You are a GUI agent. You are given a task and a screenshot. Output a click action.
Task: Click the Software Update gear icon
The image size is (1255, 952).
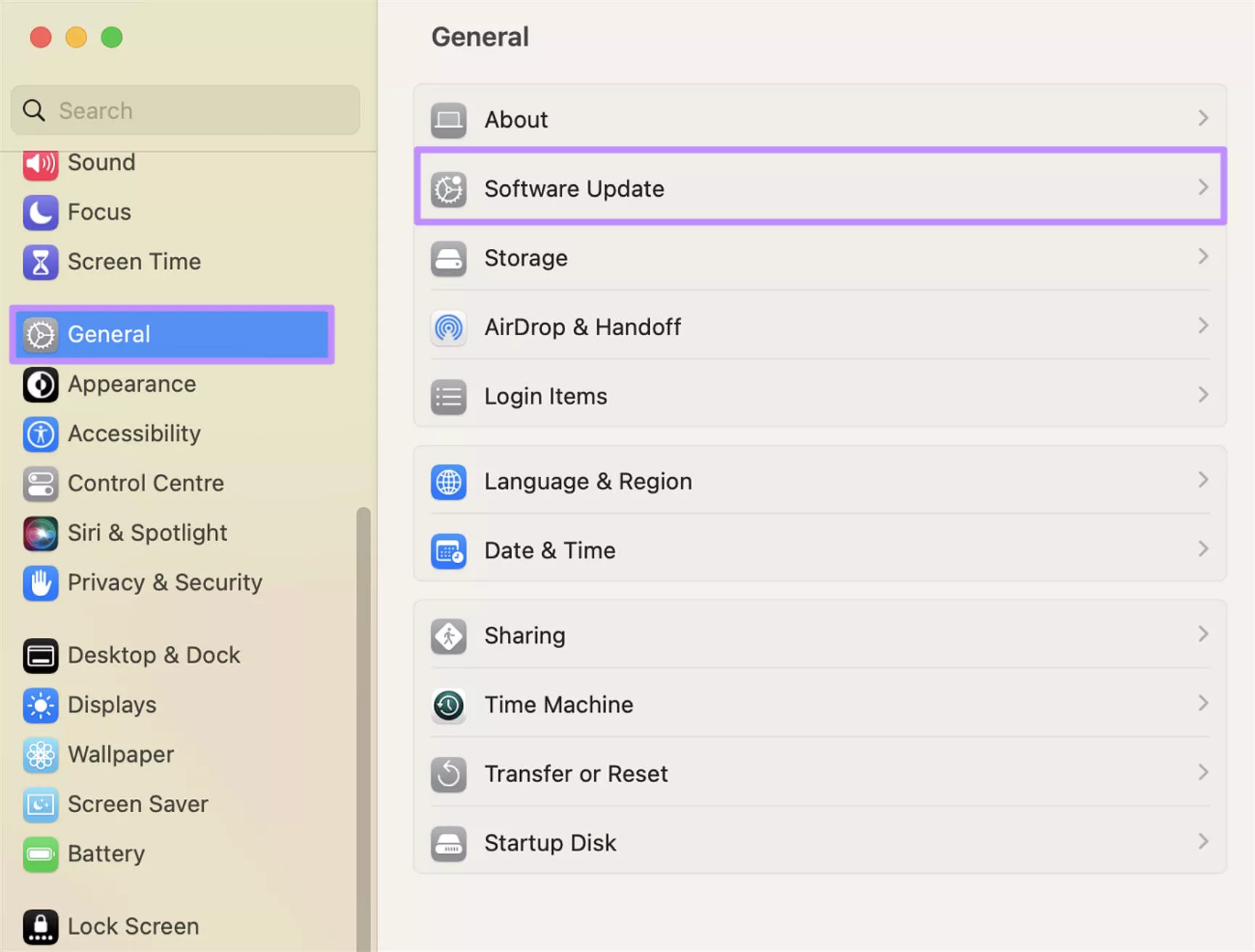coord(448,189)
